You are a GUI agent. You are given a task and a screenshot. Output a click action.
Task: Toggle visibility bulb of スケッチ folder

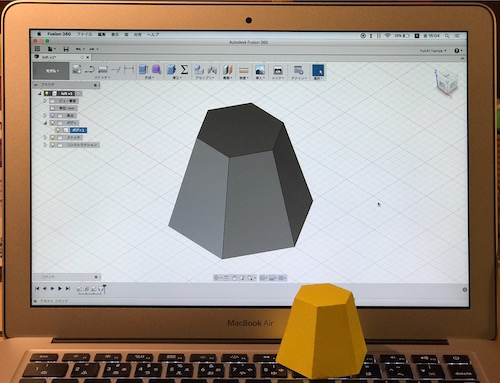pyautogui.click(x=52, y=137)
